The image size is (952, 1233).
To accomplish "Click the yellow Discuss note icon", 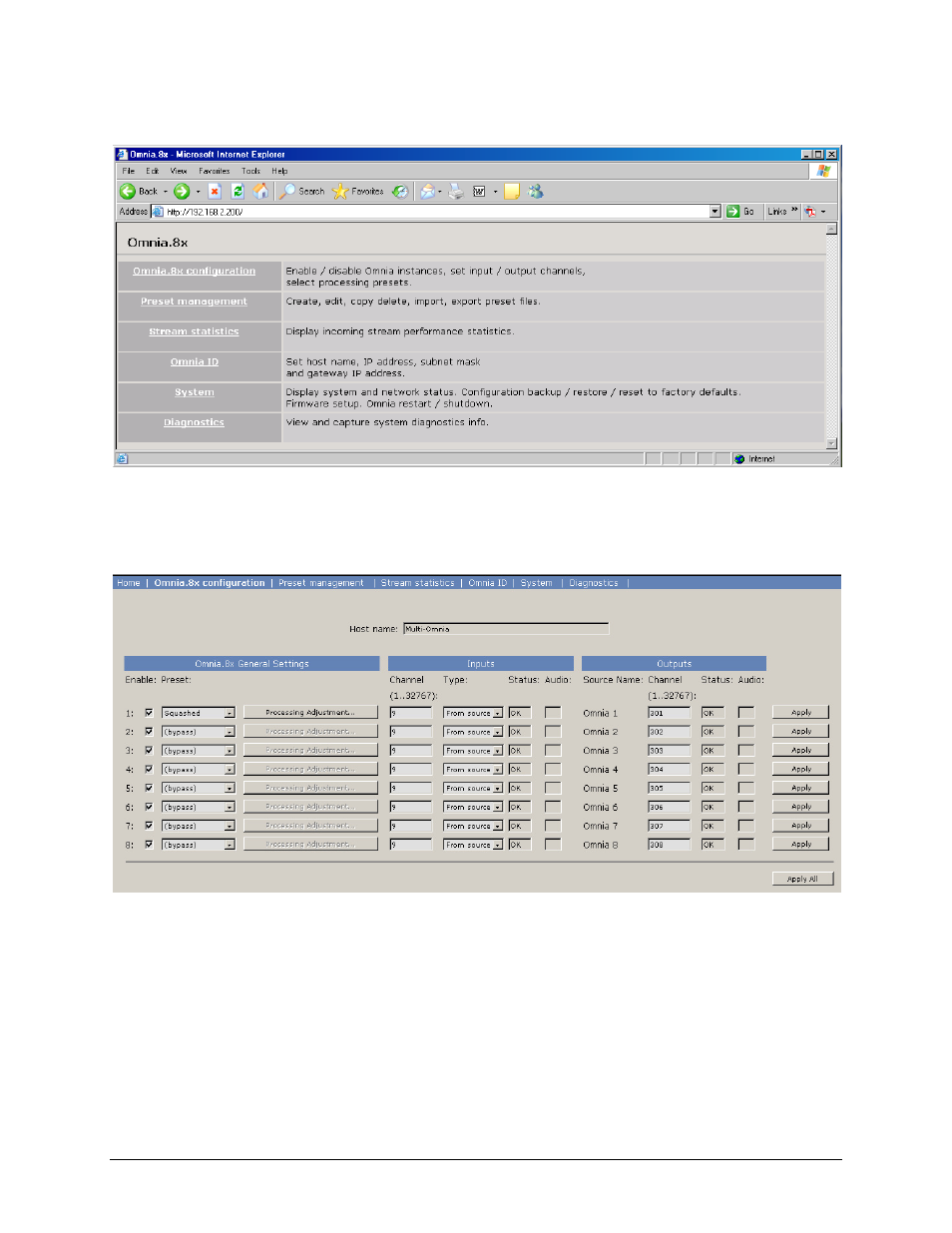I will pyautogui.click(x=512, y=192).
